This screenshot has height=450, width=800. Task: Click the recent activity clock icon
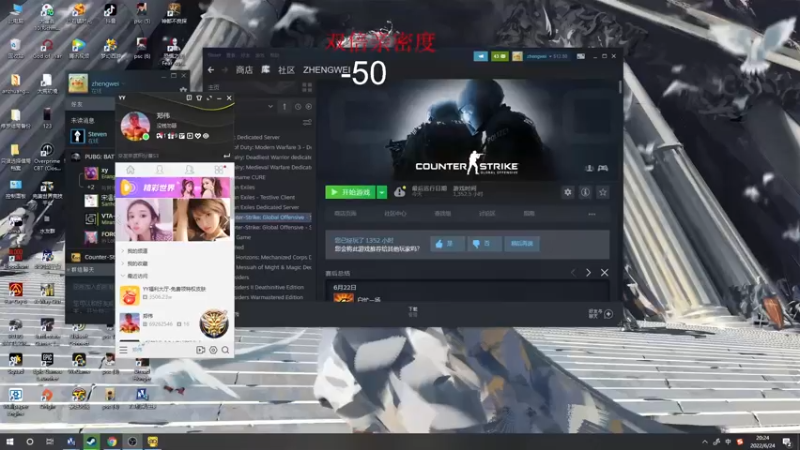pos(297,107)
